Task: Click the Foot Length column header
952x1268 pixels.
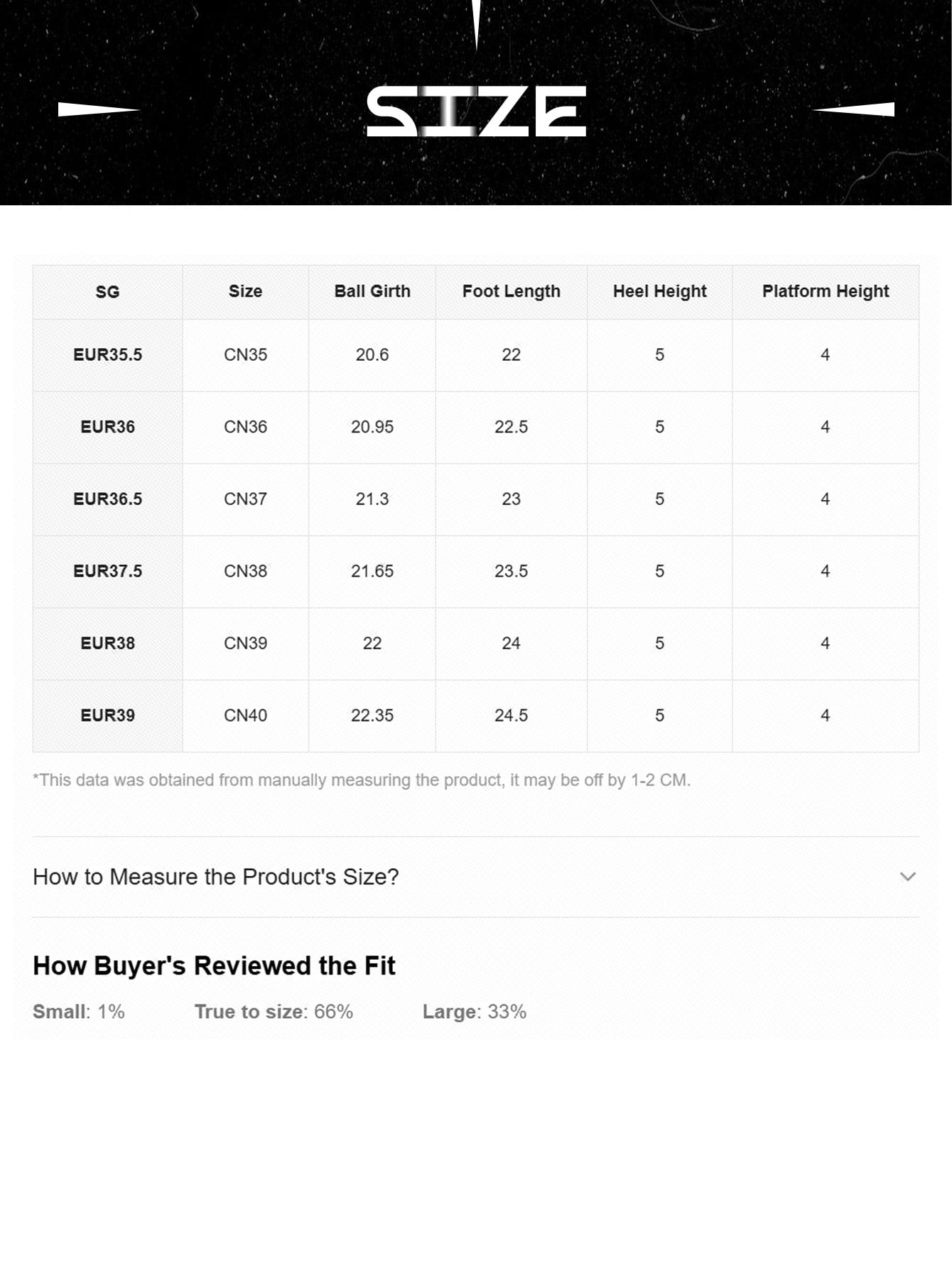Action: (x=511, y=291)
